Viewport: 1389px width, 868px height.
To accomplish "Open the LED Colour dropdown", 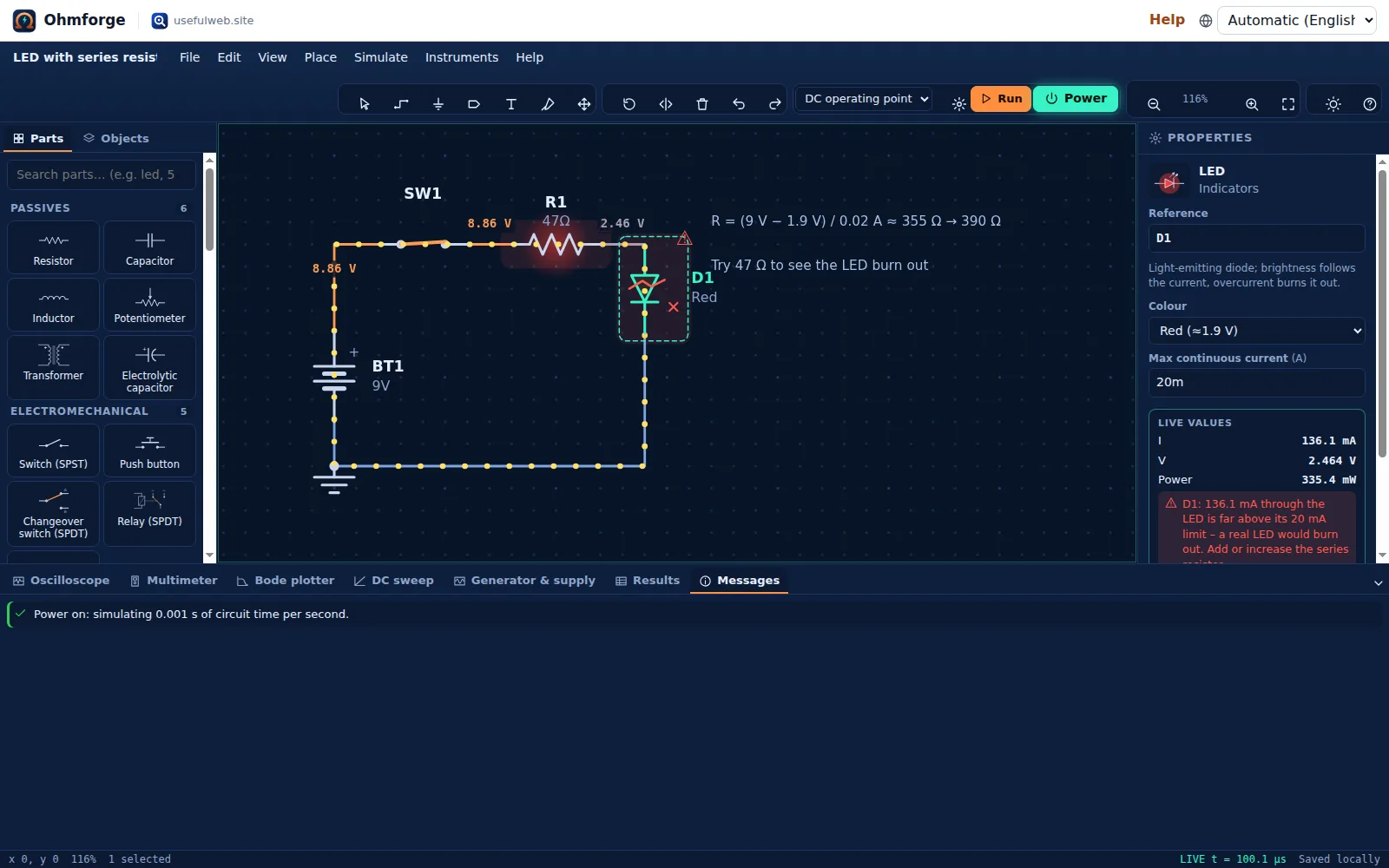I will click(x=1256, y=331).
